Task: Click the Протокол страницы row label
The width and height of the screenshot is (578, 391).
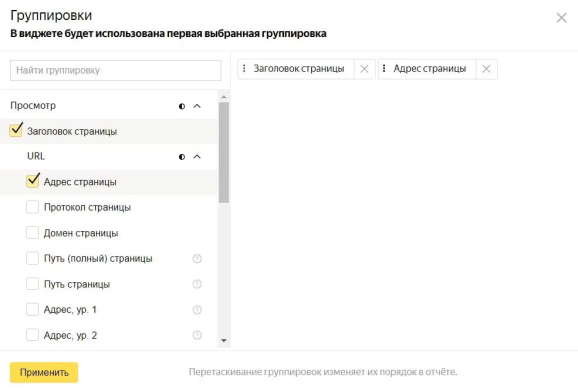Action: 87,207
